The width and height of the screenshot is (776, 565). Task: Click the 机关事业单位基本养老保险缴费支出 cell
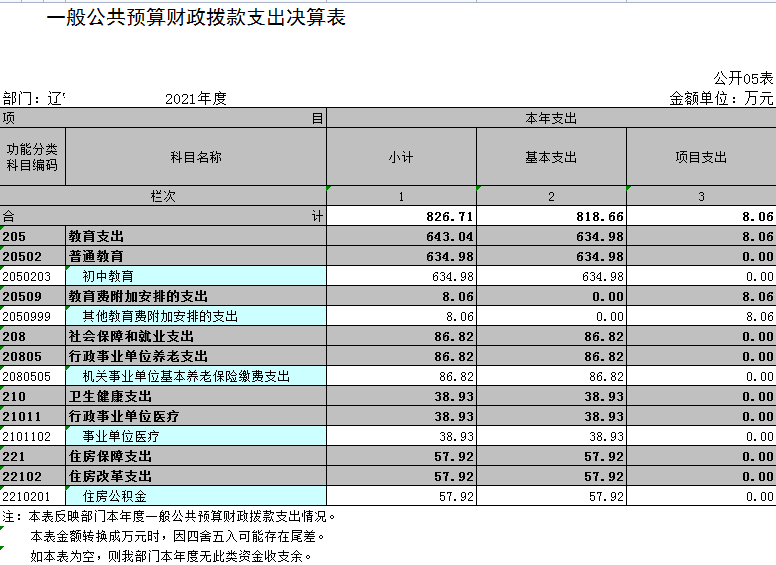(x=196, y=377)
